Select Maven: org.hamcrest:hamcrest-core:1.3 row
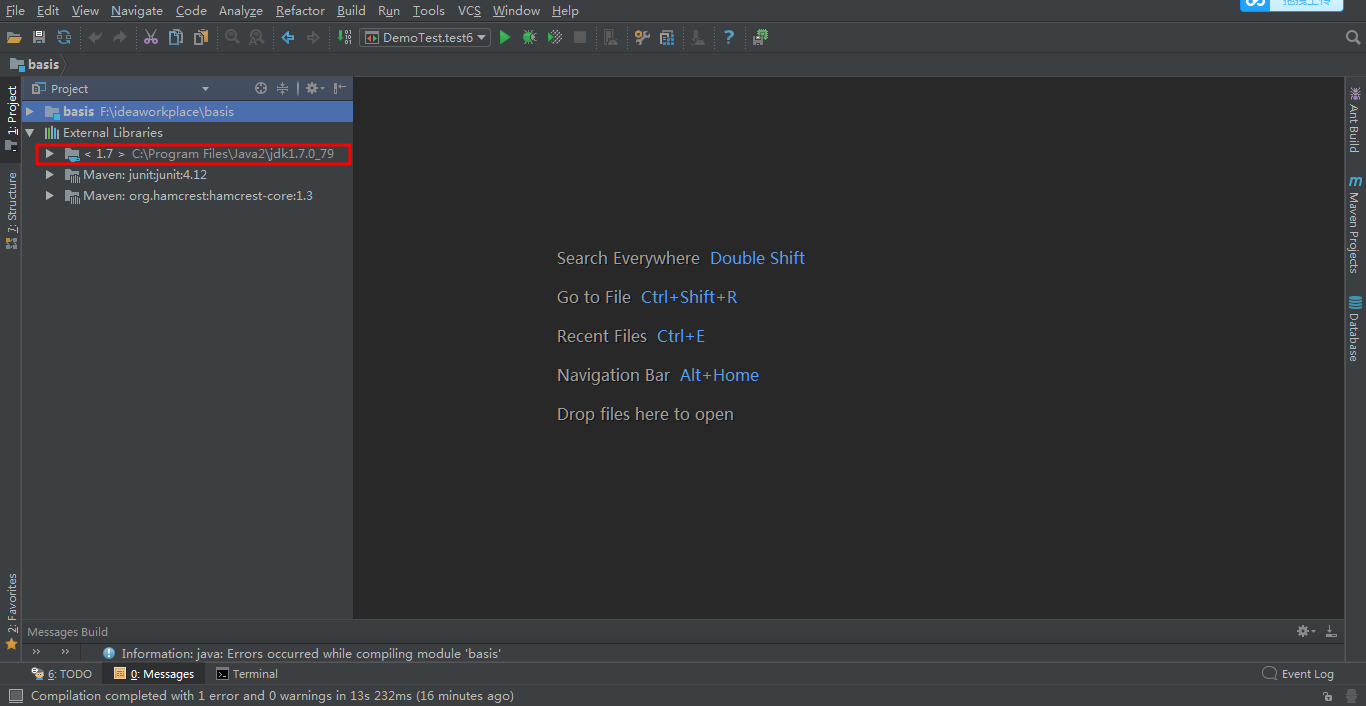Screen dimensions: 1366x706 [x=188, y=195]
